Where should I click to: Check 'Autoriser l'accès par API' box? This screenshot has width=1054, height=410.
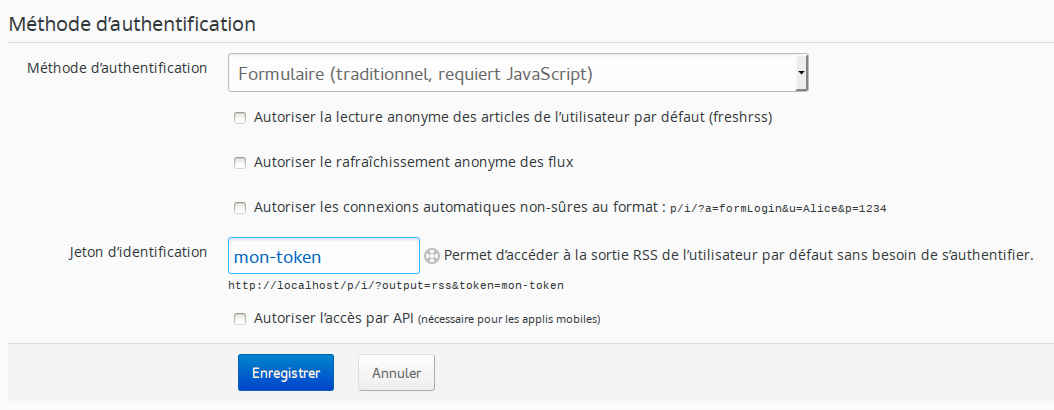[x=239, y=320]
